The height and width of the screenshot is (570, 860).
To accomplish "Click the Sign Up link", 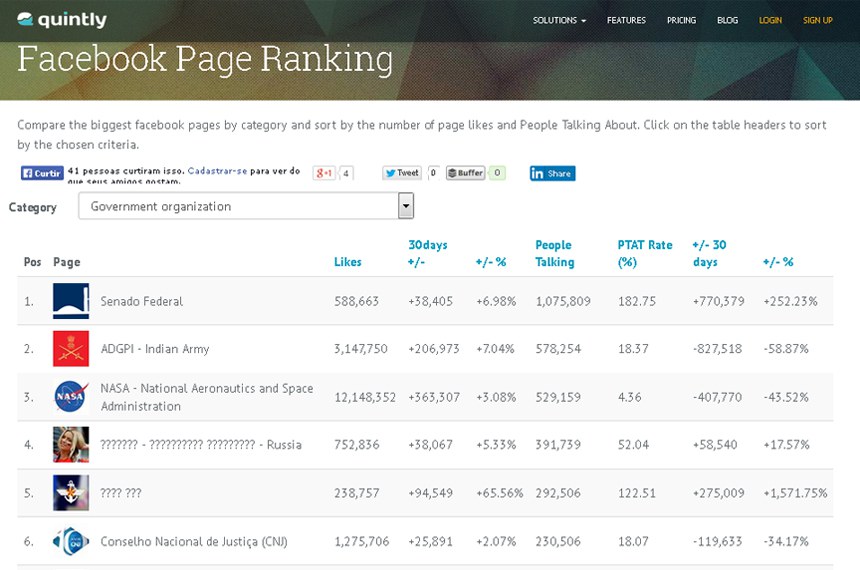I will pos(817,20).
